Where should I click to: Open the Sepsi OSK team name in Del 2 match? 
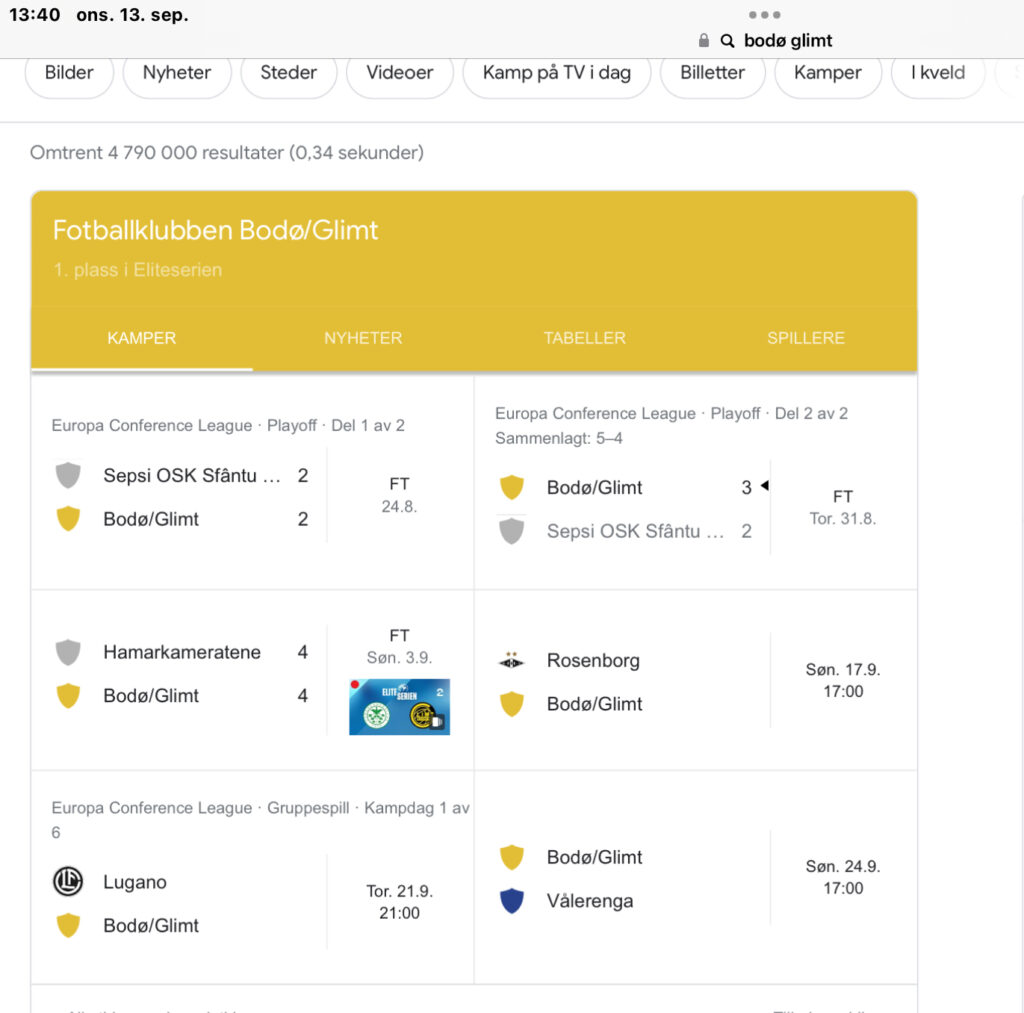click(x=635, y=531)
